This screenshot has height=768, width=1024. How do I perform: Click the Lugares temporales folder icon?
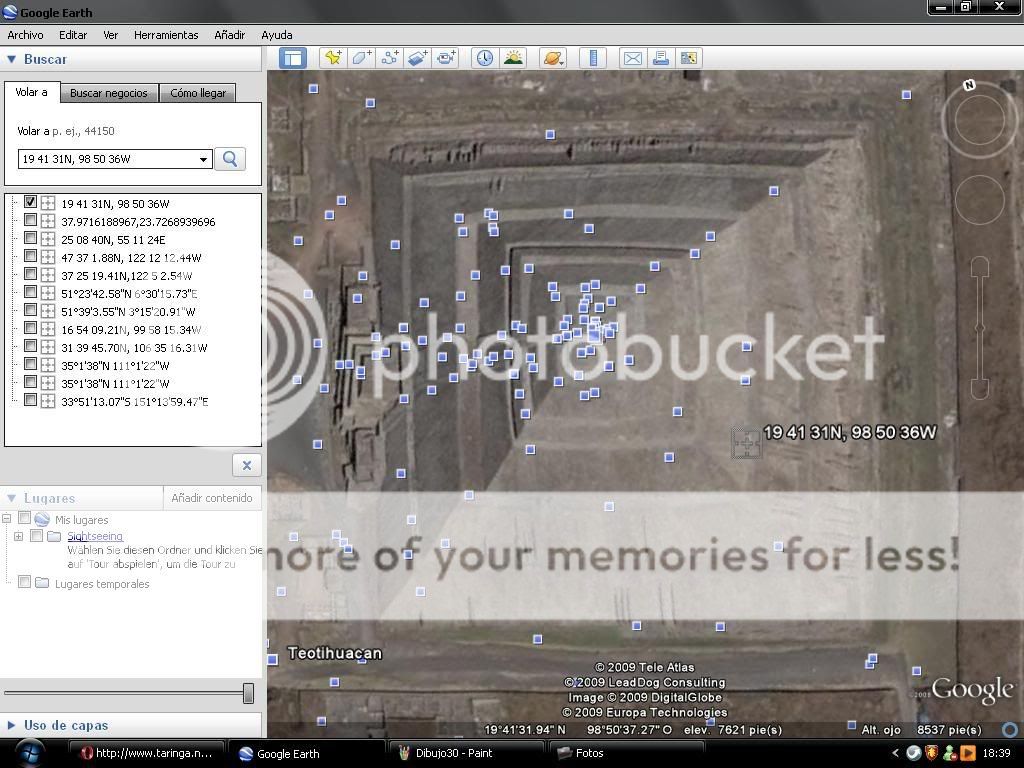[42, 583]
